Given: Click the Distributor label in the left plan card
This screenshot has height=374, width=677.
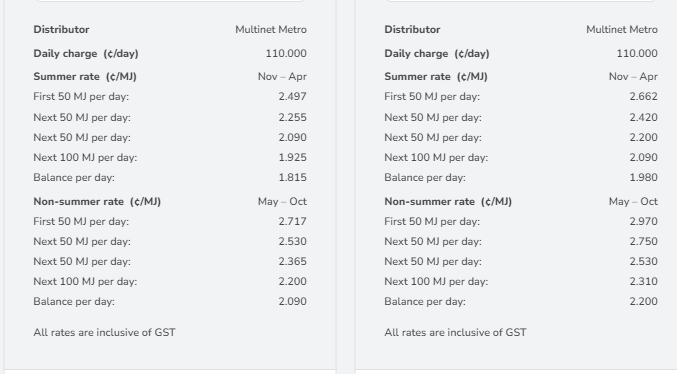Looking at the screenshot, I should (x=61, y=29).
